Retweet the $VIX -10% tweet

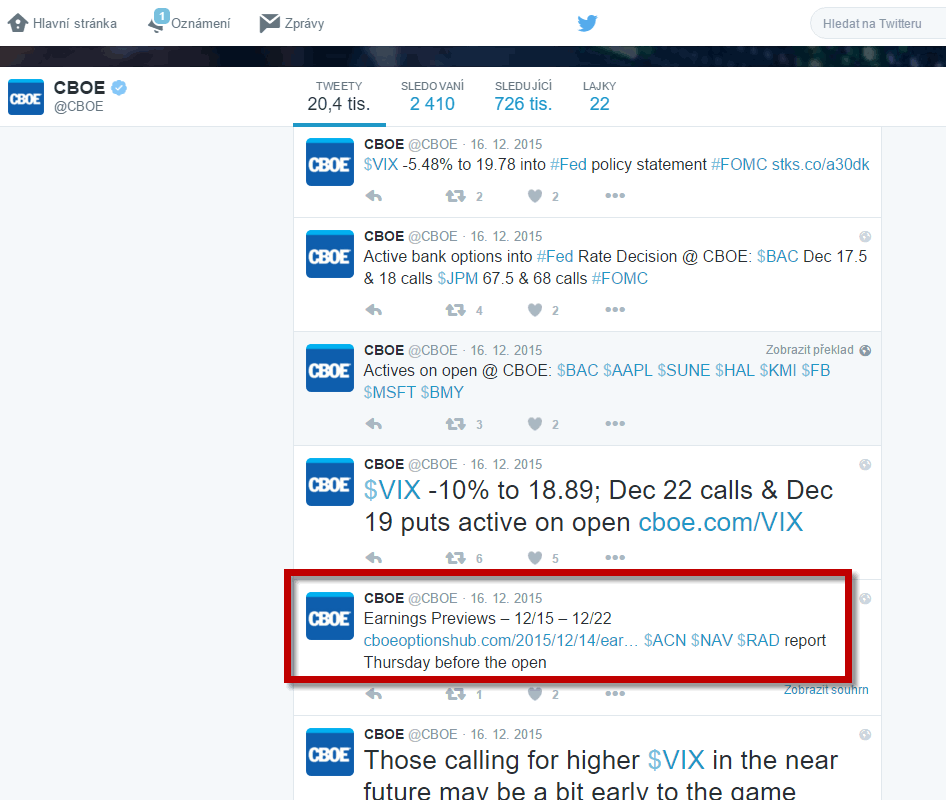(x=456, y=558)
